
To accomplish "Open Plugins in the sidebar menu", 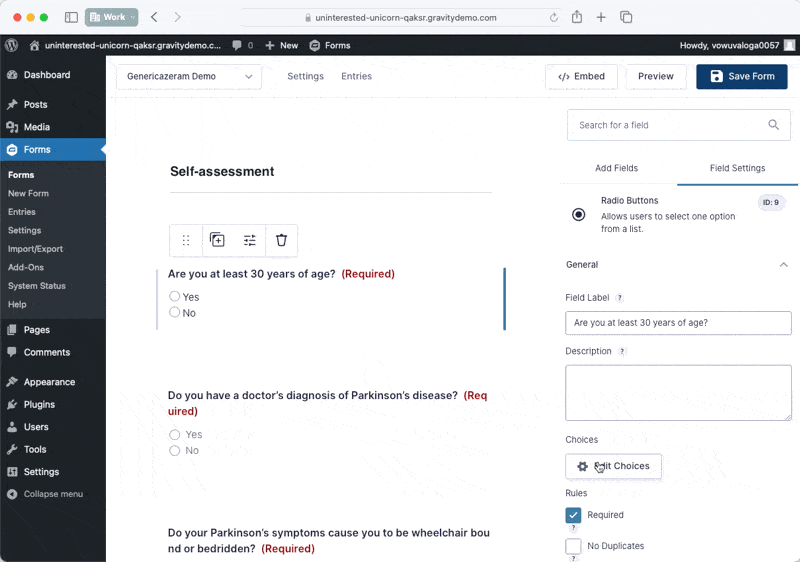I will tap(39, 404).
